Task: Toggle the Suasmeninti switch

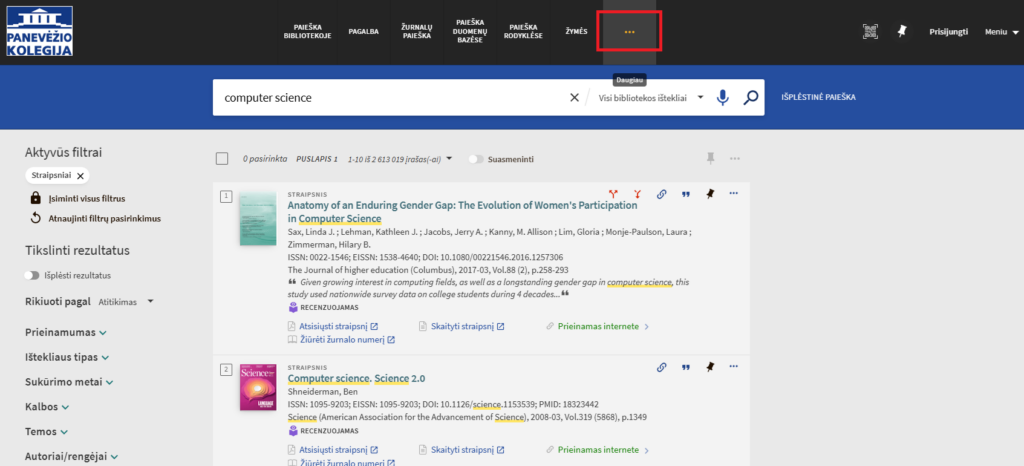Action: click(x=477, y=159)
